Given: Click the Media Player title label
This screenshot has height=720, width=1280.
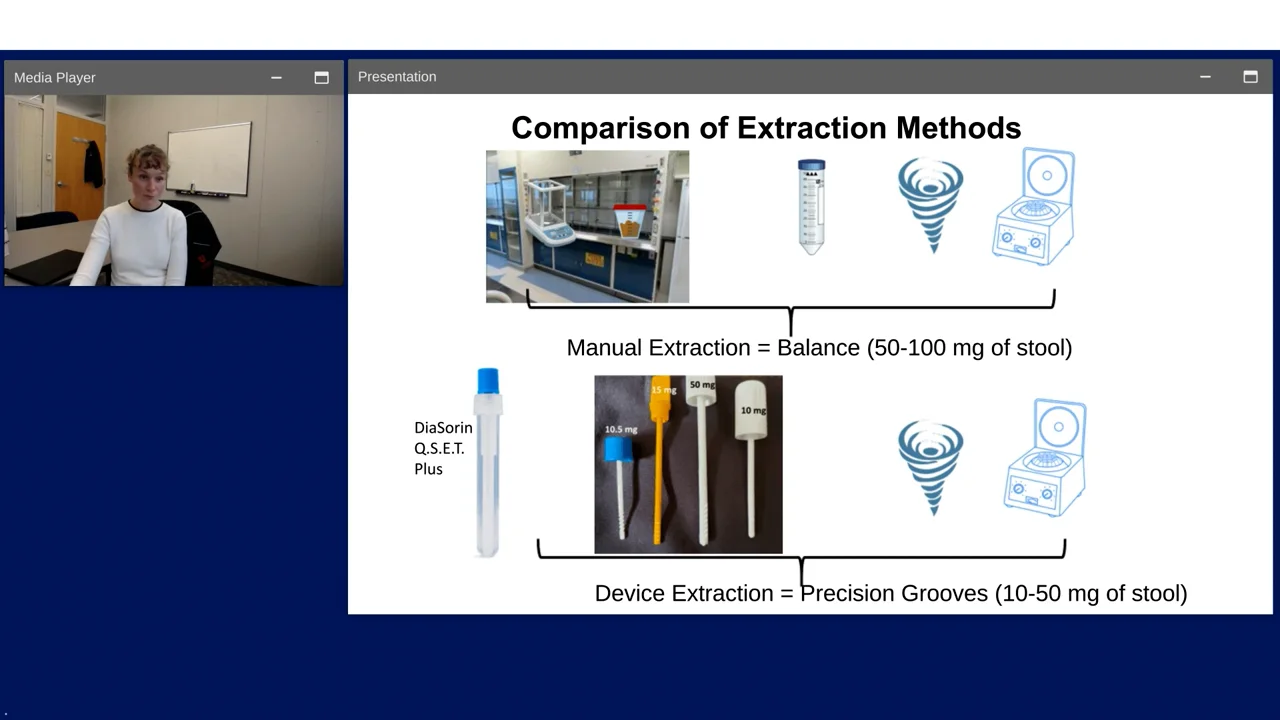Looking at the screenshot, I should coord(55,77).
